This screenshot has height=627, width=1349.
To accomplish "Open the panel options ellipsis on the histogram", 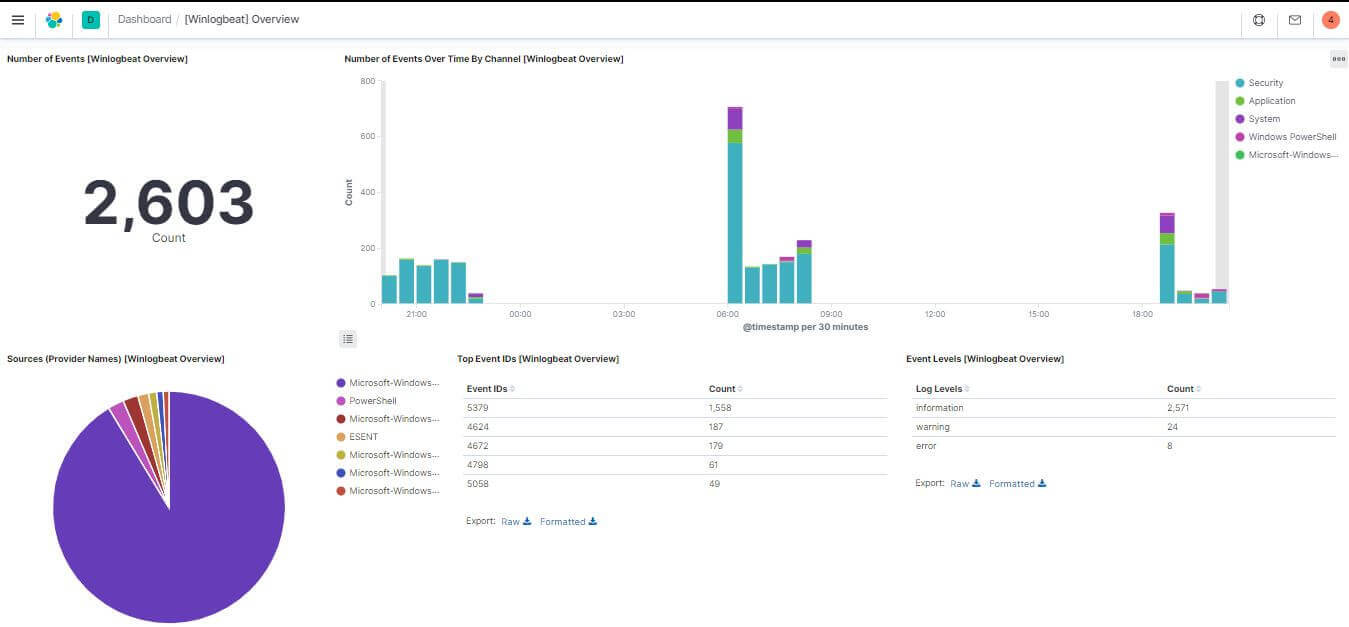I will click(x=1339, y=59).
